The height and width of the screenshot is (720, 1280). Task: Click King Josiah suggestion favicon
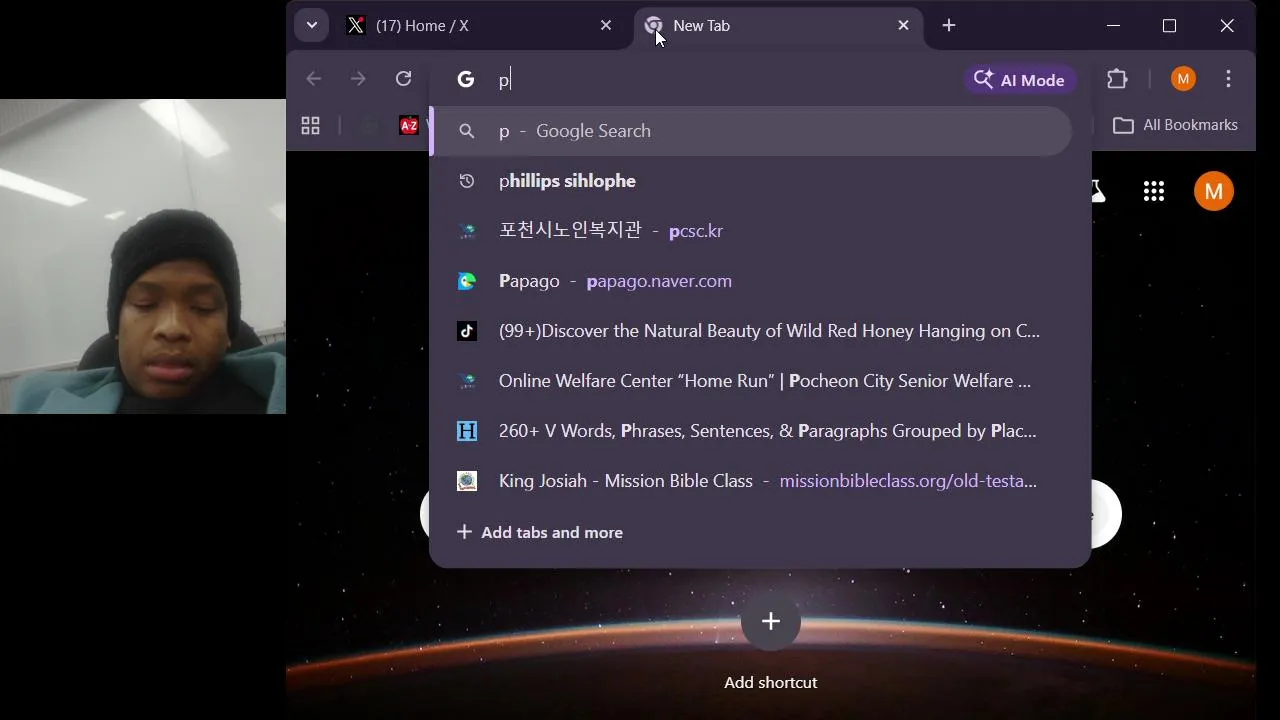pyautogui.click(x=467, y=481)
